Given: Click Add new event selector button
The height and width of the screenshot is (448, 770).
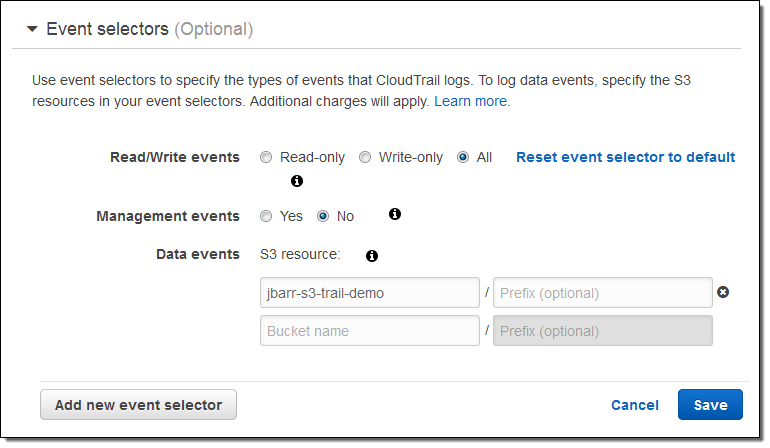Looking at the screenshot, I should click(x=138, y=405).
